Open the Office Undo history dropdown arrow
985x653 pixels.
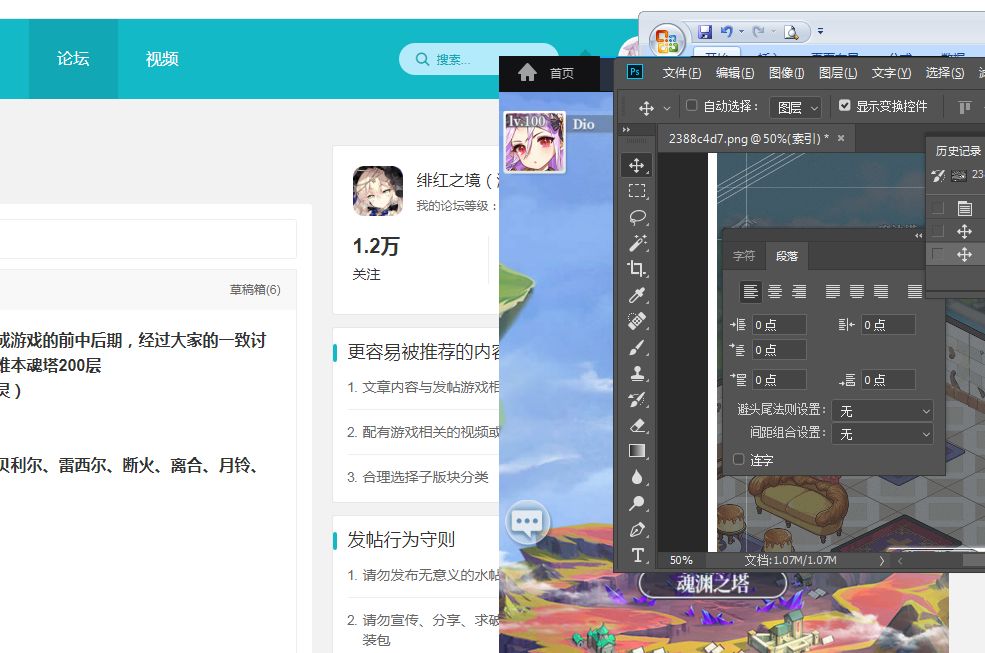pyautogui.click(x=742, y=31)
